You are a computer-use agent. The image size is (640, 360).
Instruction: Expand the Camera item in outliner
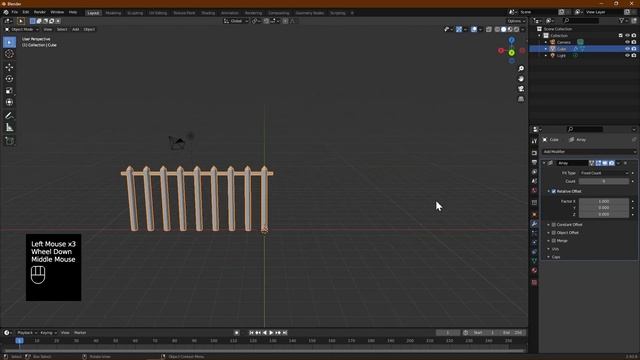coord(546,42)
